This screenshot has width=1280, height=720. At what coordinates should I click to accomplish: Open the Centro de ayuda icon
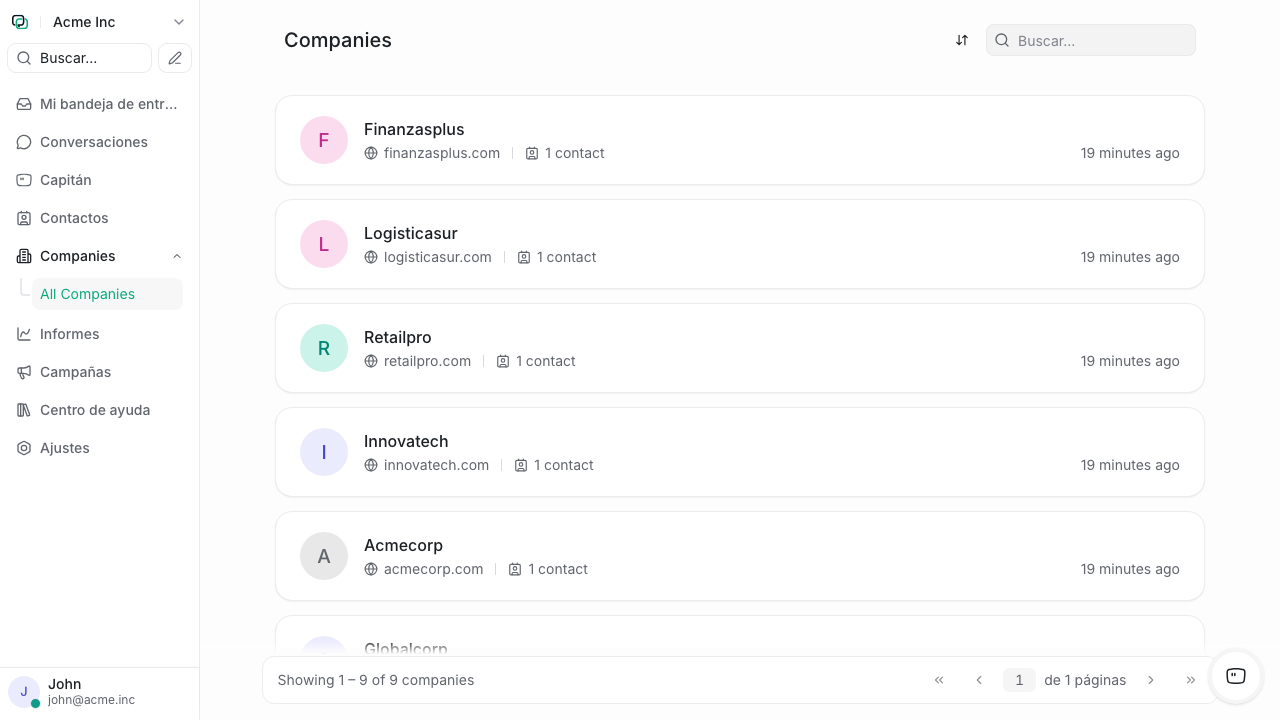coord(24,410)
